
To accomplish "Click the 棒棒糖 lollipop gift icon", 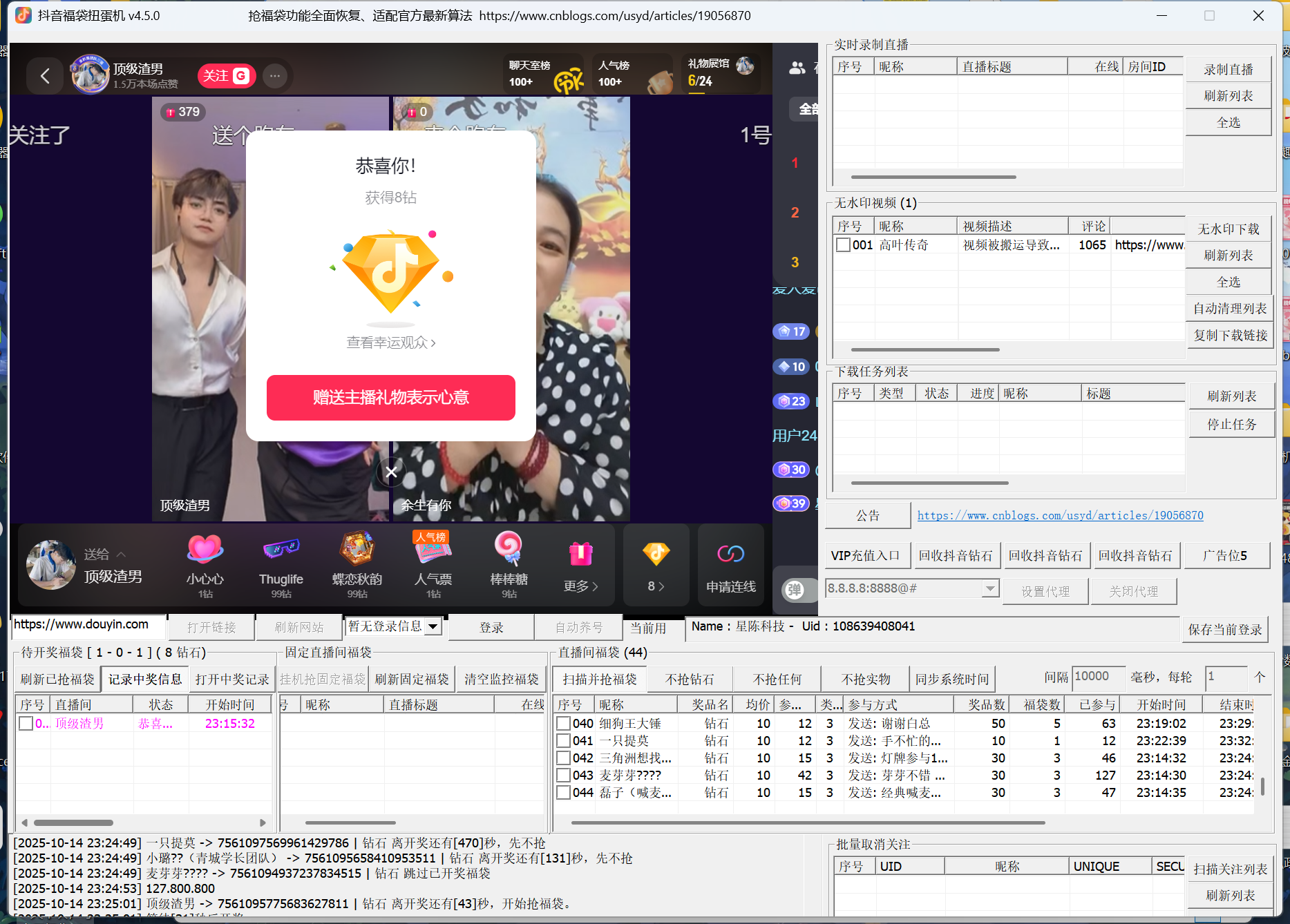I will coord(509,552).
